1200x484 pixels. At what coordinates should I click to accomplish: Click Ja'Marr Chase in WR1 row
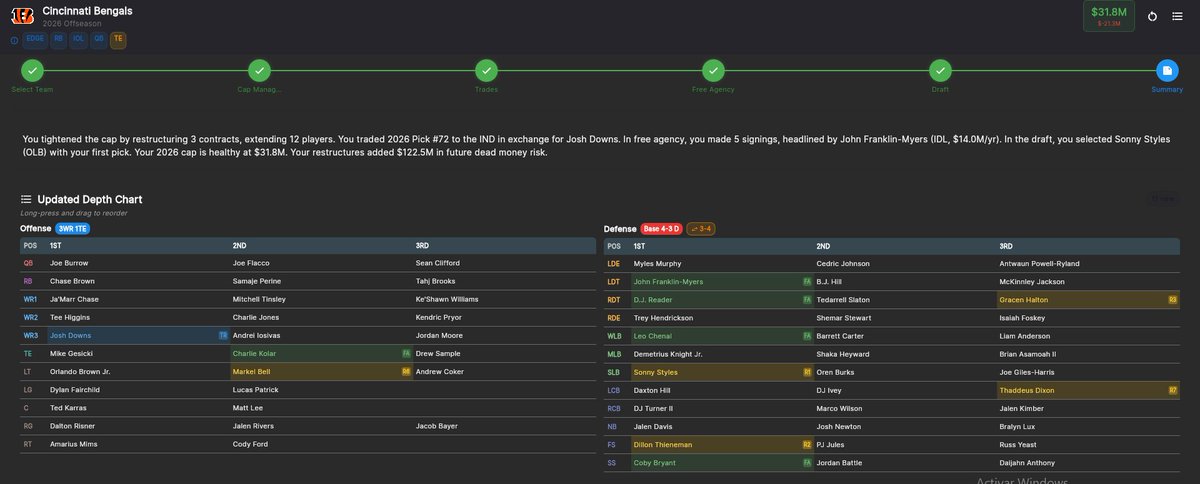73,299
